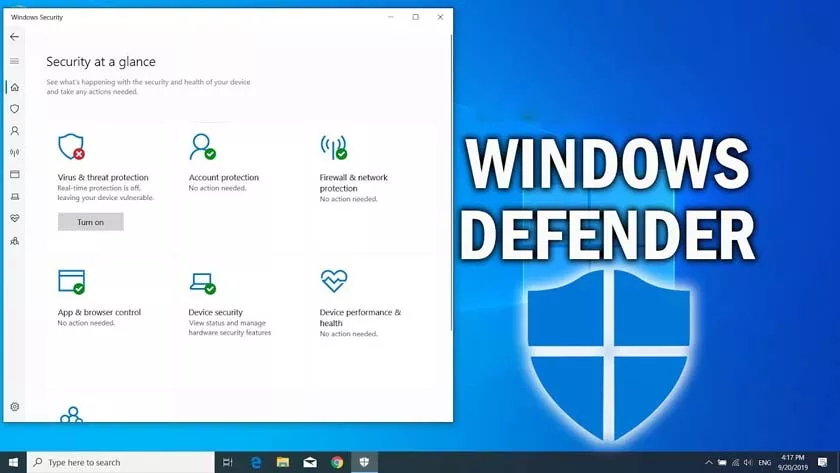Screen dimensions: 840x473
Task: Click the Device security tile icon
Action: [203, 283]
